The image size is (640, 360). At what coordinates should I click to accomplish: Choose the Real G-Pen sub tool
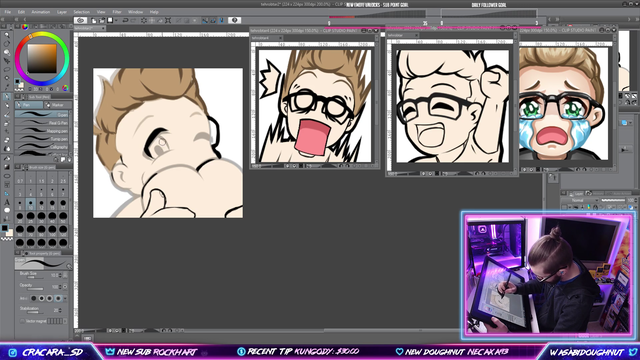42,122
